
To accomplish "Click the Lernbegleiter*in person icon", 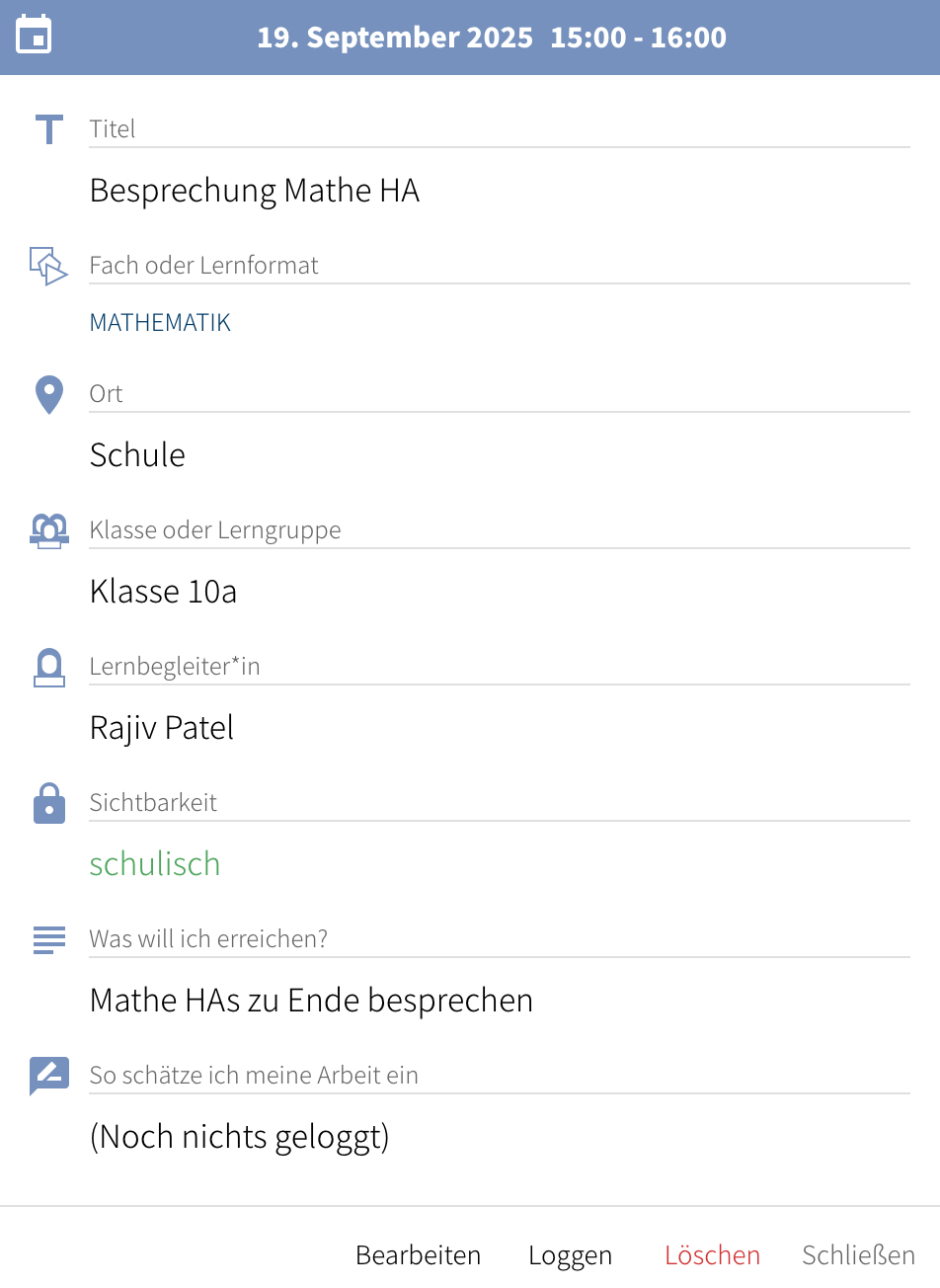I will pos(48,668).
